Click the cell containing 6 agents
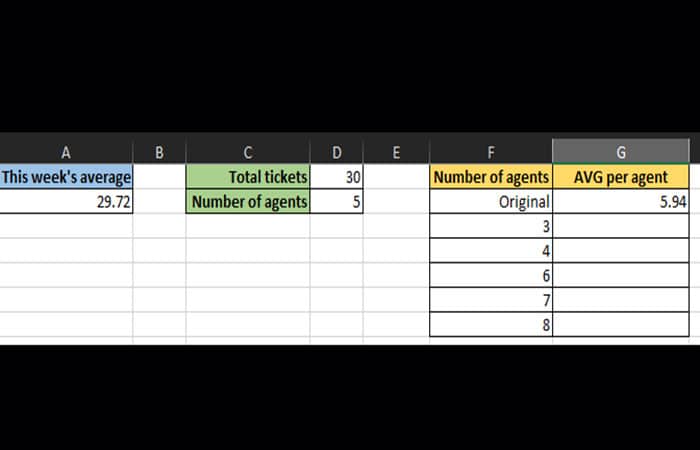The image size is (700, 450). click(x=491, y=275)
